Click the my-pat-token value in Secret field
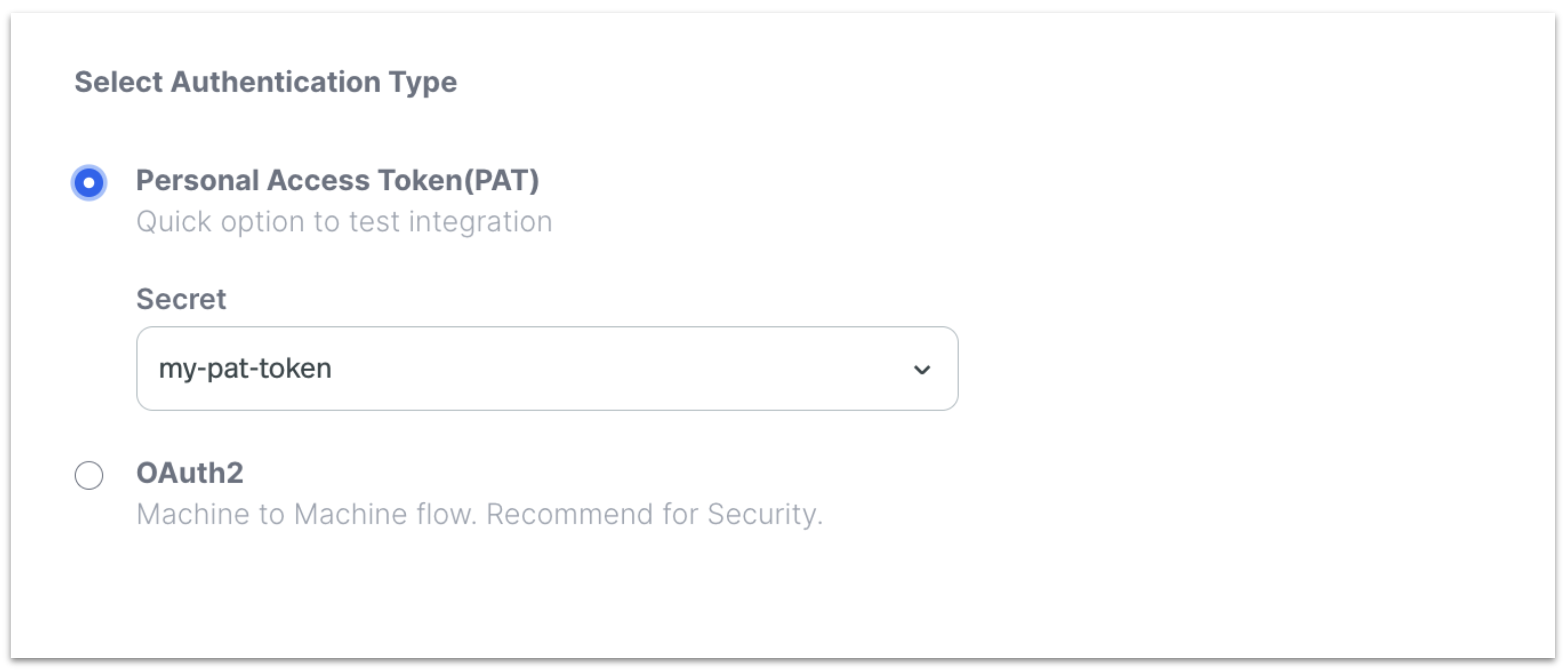Image resolution: width=1568 pixels, height=672 pixels. tap(245, 368)
